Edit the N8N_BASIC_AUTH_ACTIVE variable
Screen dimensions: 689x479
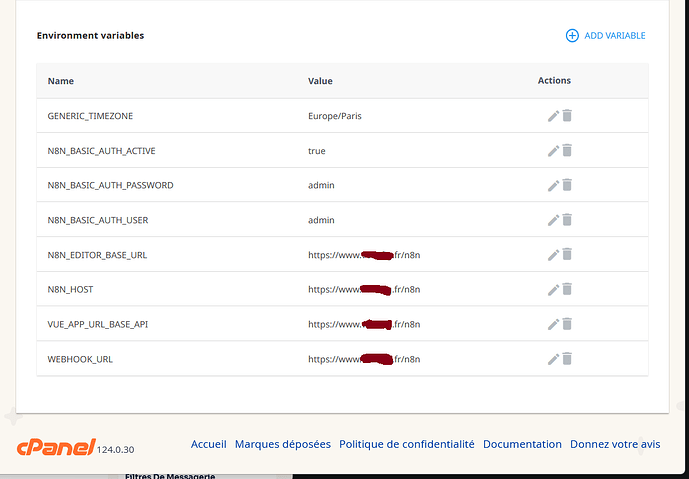553,151
